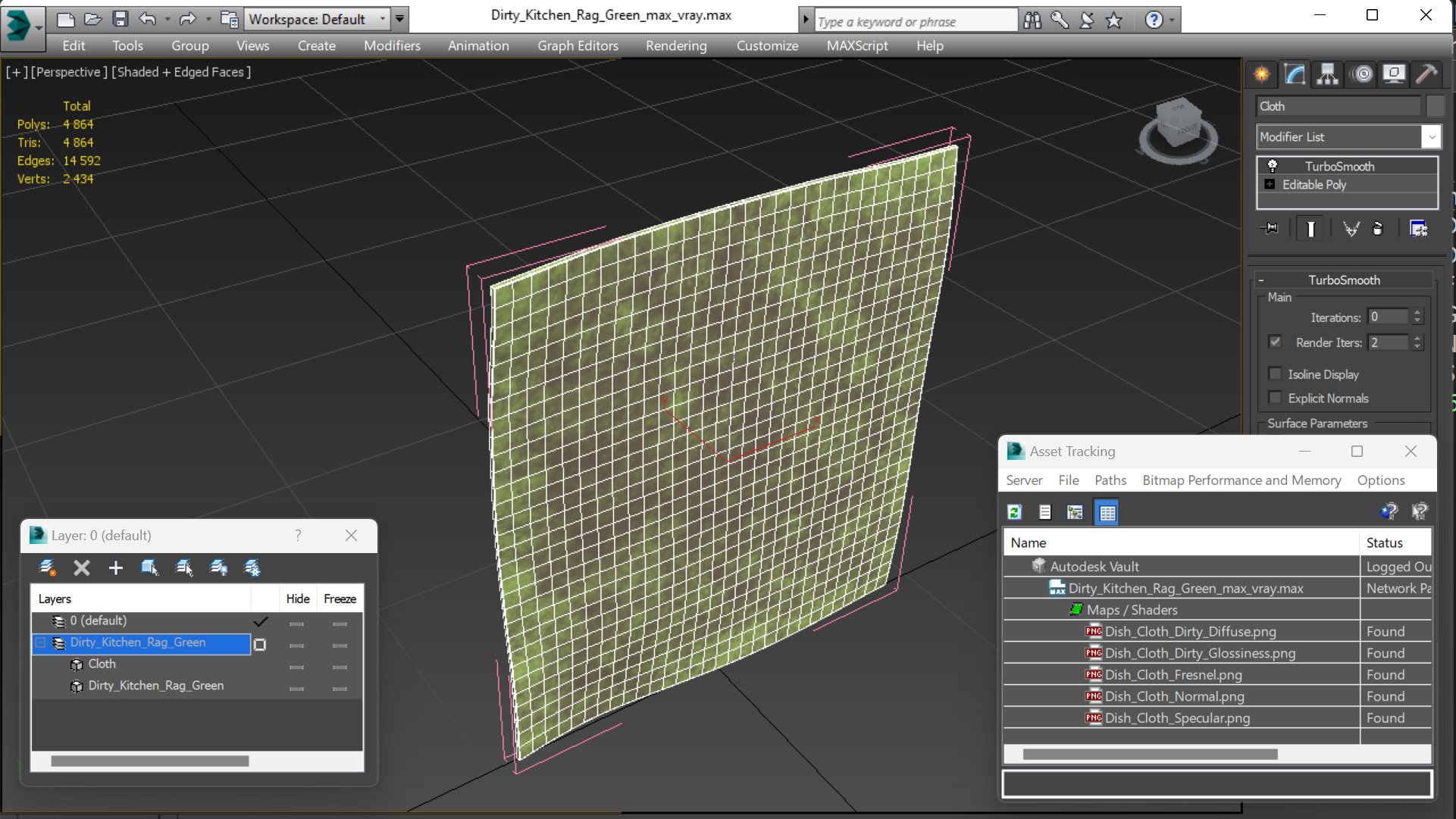1456x819 pixels.
Task: Open the MAXScript menu
Action: click(857, 45)
